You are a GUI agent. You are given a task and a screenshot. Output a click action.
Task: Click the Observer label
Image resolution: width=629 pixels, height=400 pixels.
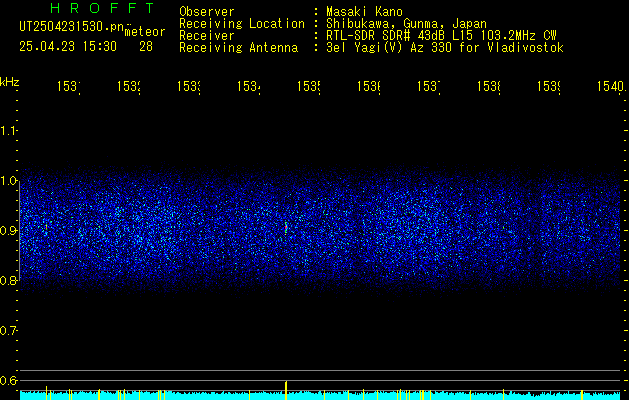coord(207,12)
